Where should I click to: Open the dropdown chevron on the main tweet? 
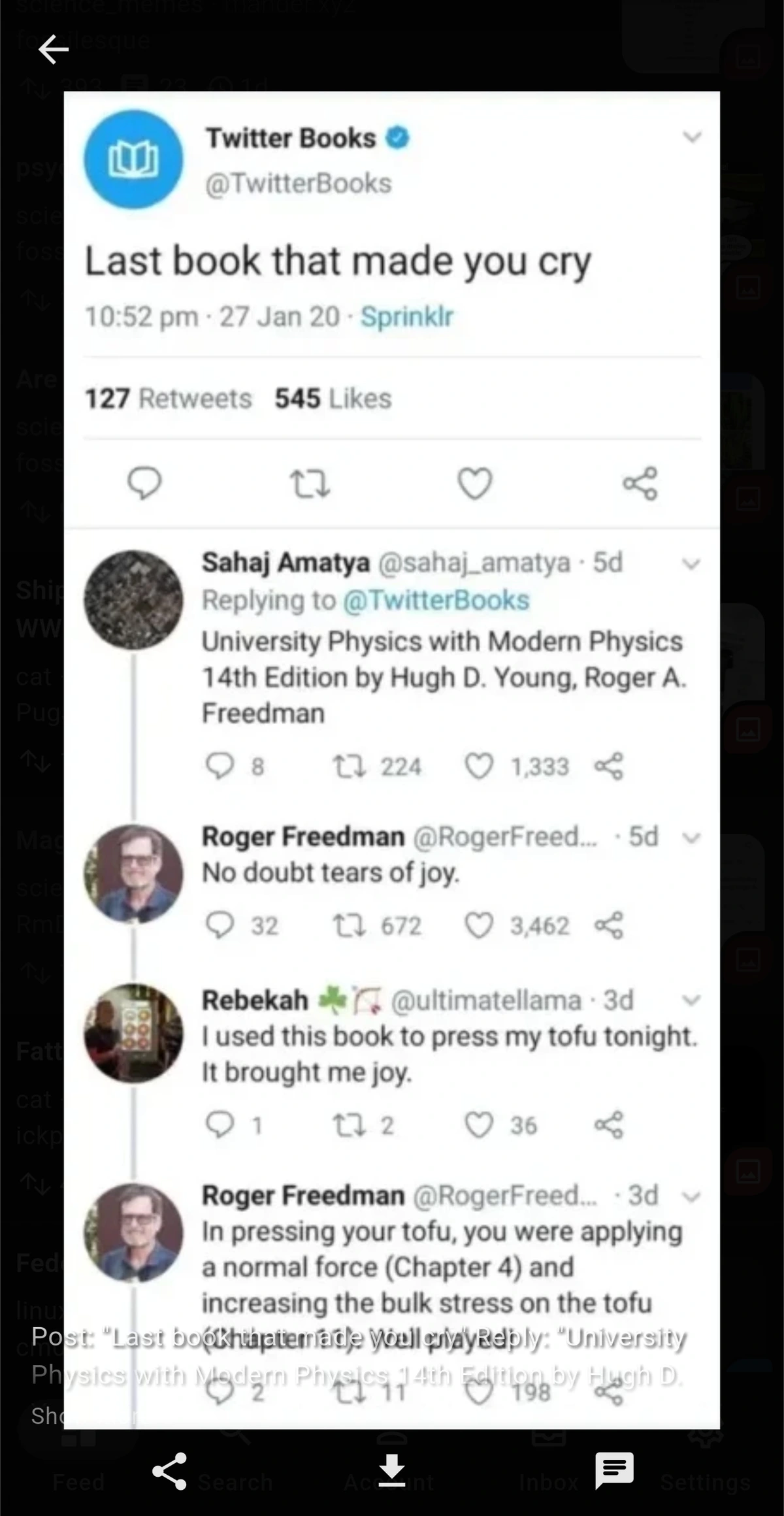(x=693, y=137)
